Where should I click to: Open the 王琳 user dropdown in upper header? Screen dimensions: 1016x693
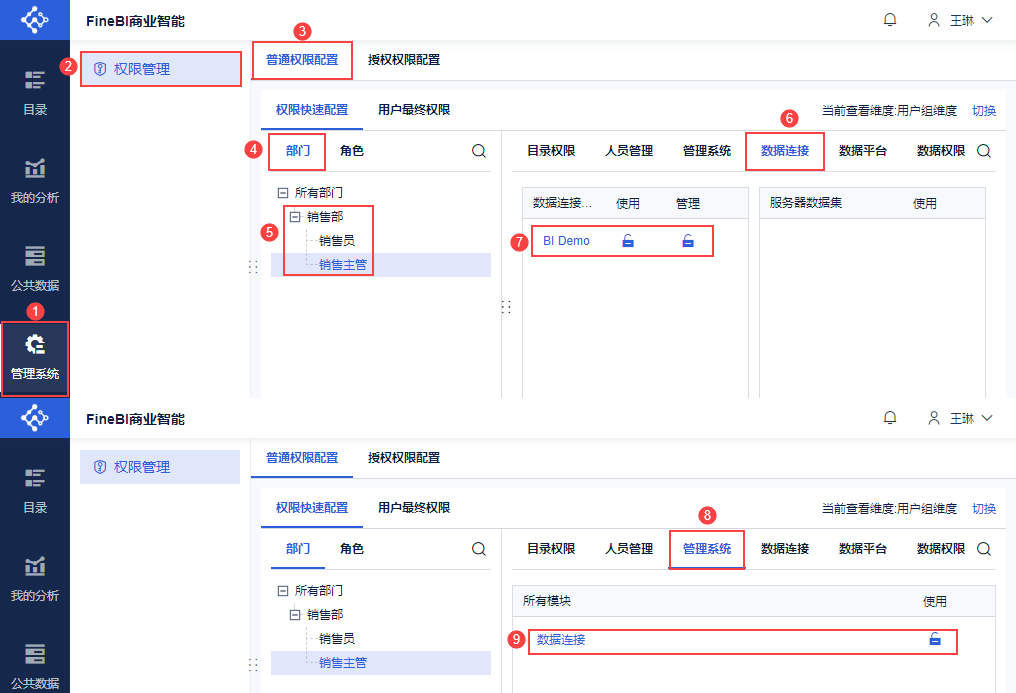coord(961,20)
